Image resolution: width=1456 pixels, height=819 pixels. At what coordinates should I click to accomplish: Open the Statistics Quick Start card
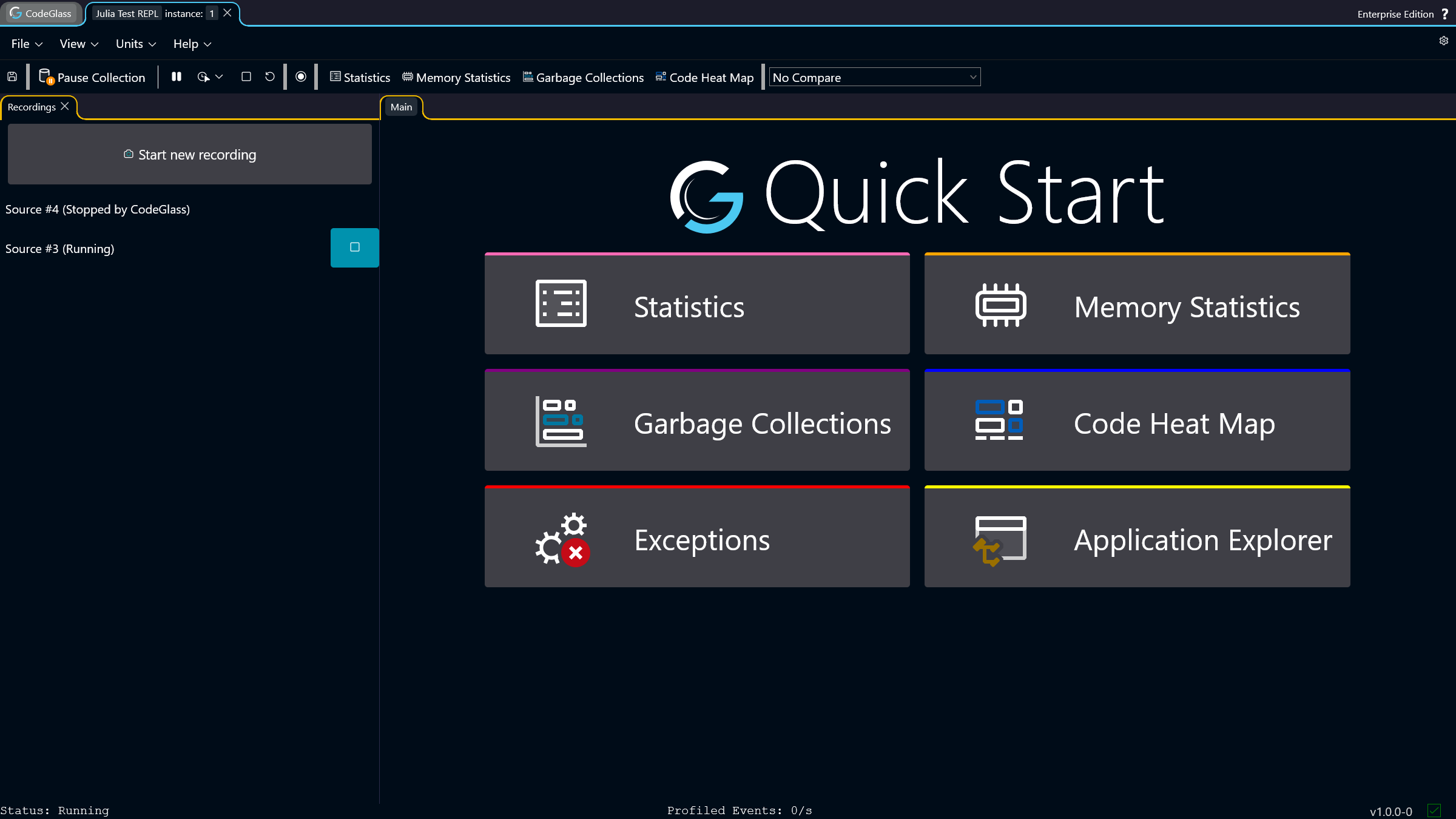697,303
